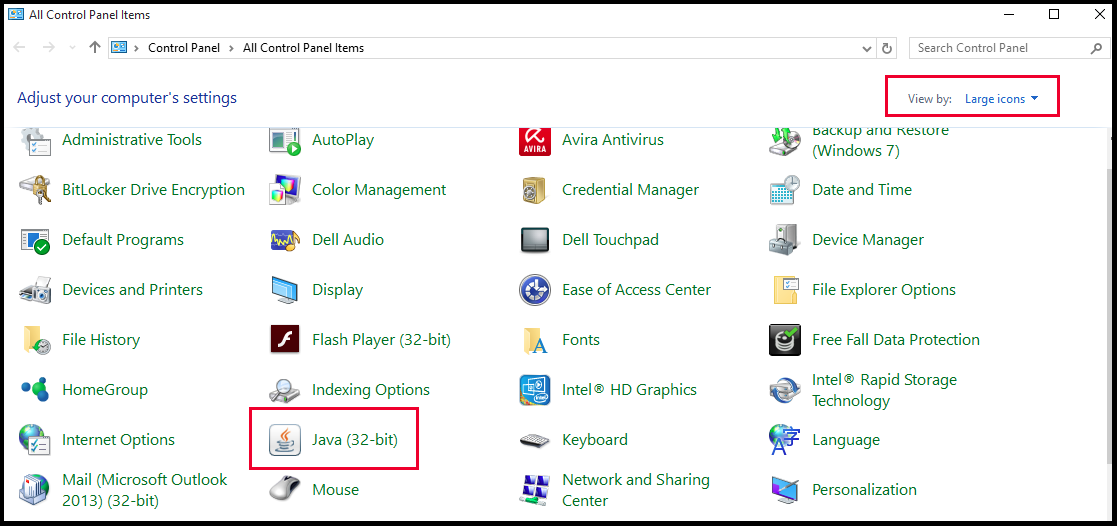Expand the address bar history dropdown arrow
This screenshot has height=526, width=1117.
coord(867,48)
